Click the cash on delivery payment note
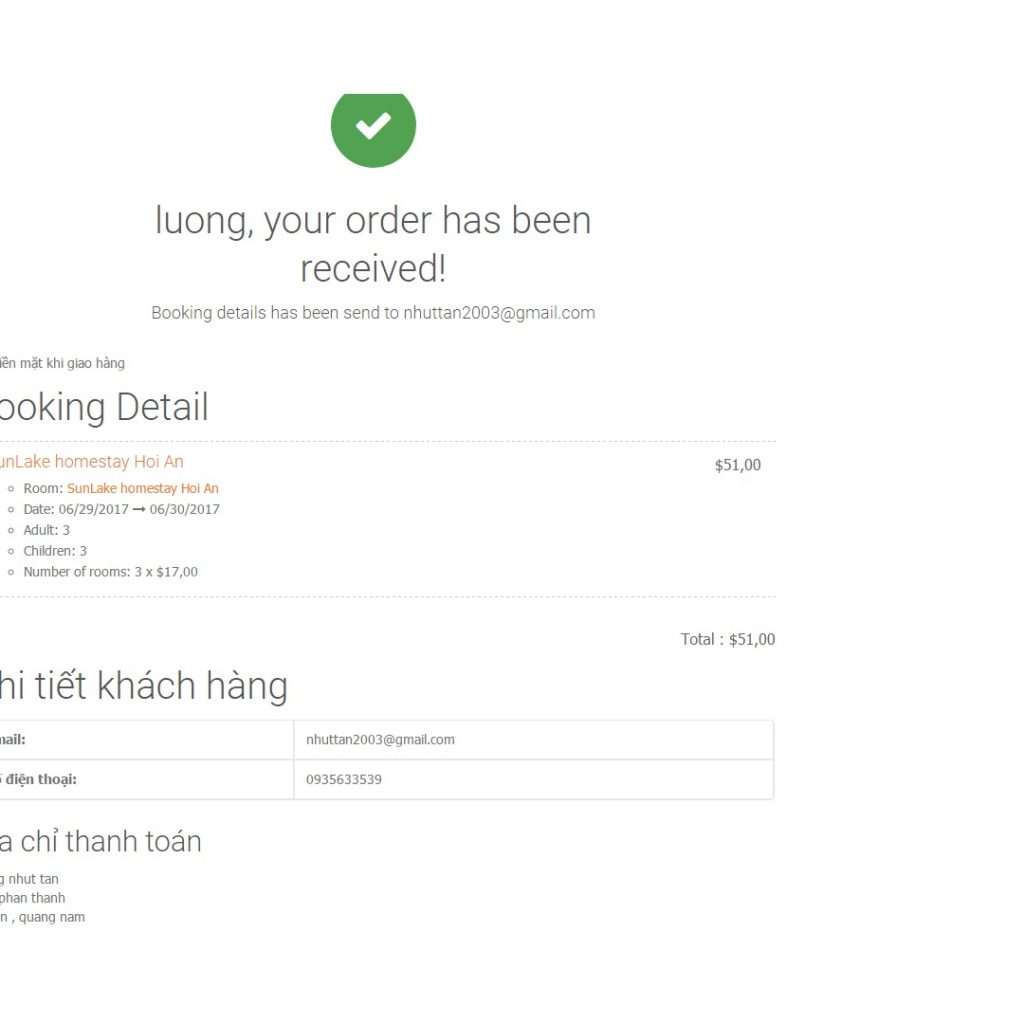1024x1024 pixels. coord(62,363)
